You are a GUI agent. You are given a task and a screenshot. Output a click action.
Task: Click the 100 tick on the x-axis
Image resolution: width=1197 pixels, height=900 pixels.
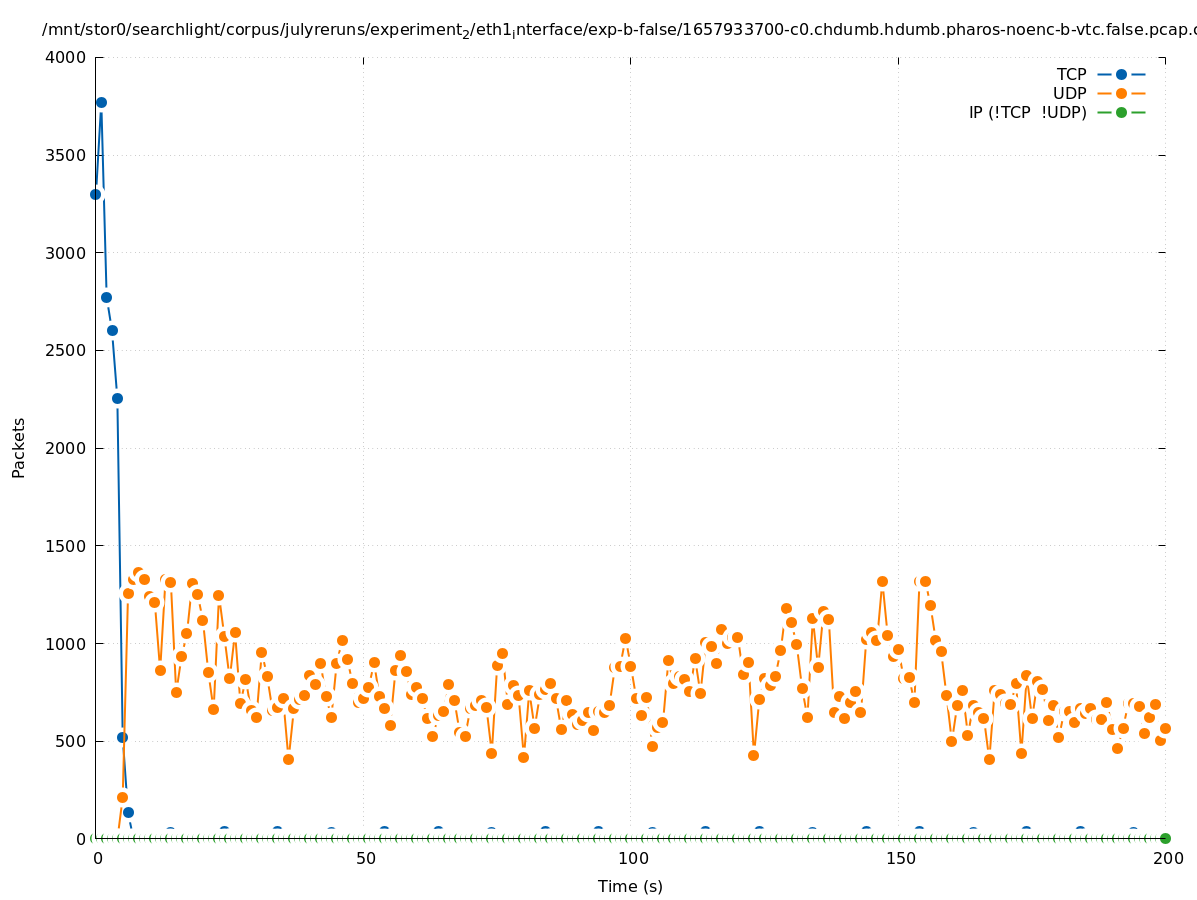632,859
